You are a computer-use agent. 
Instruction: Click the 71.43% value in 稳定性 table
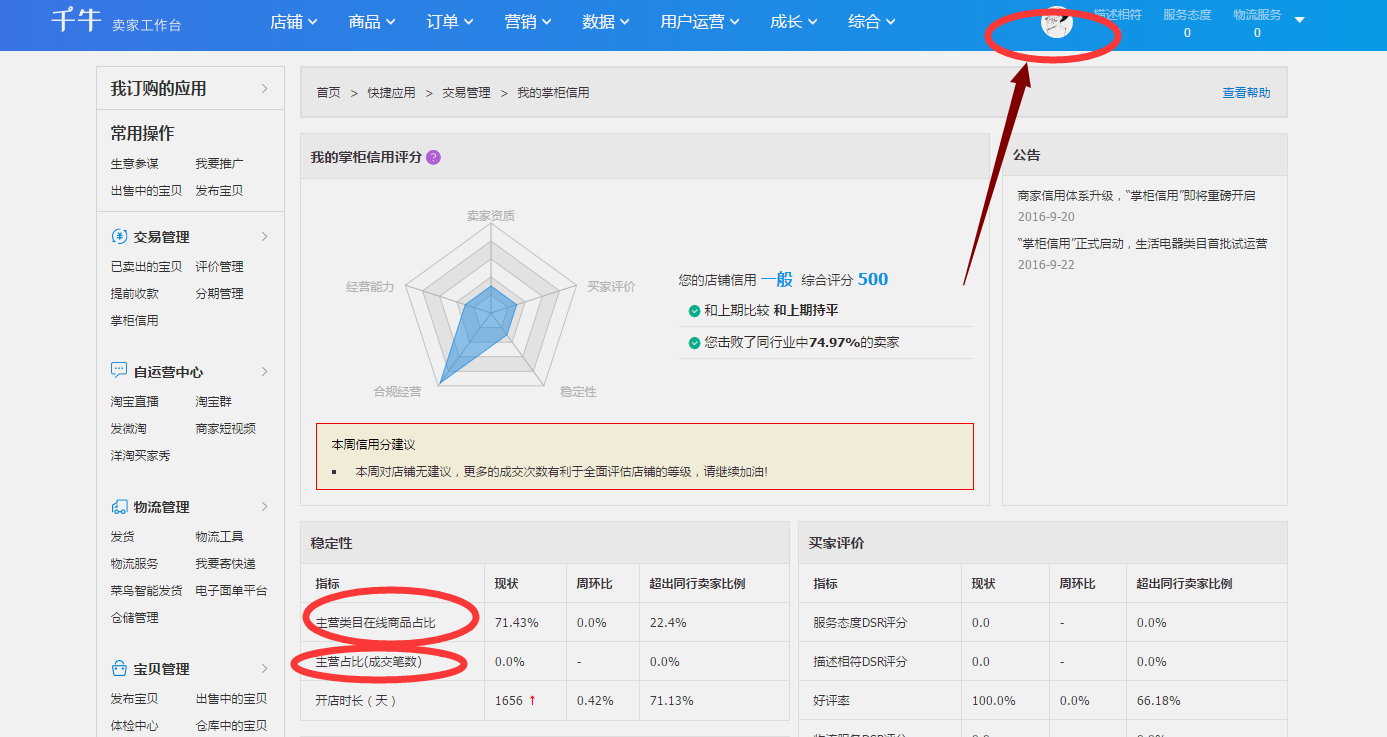point(516,622)
